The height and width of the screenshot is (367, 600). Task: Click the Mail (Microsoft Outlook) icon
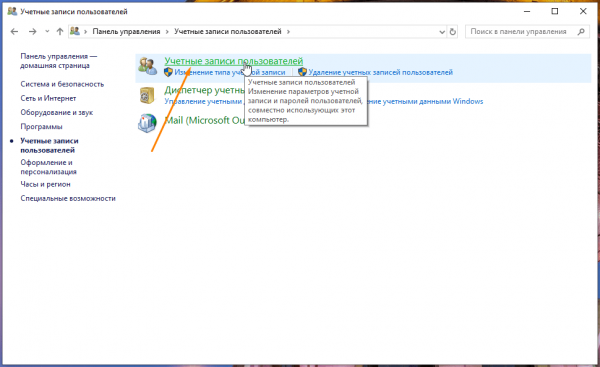pos(147,123)
